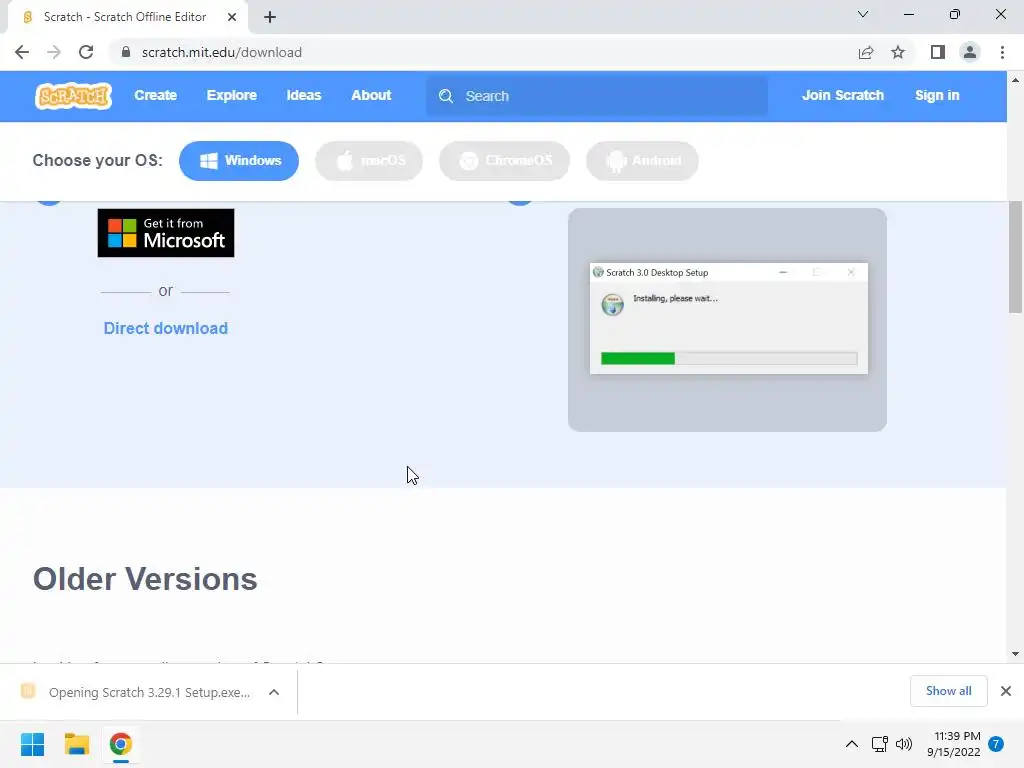Viewport: 1024px width, 768px height.
Task: Open Chrome three-dot menu
Action: pyautogui.click(x=1002, y=52)
